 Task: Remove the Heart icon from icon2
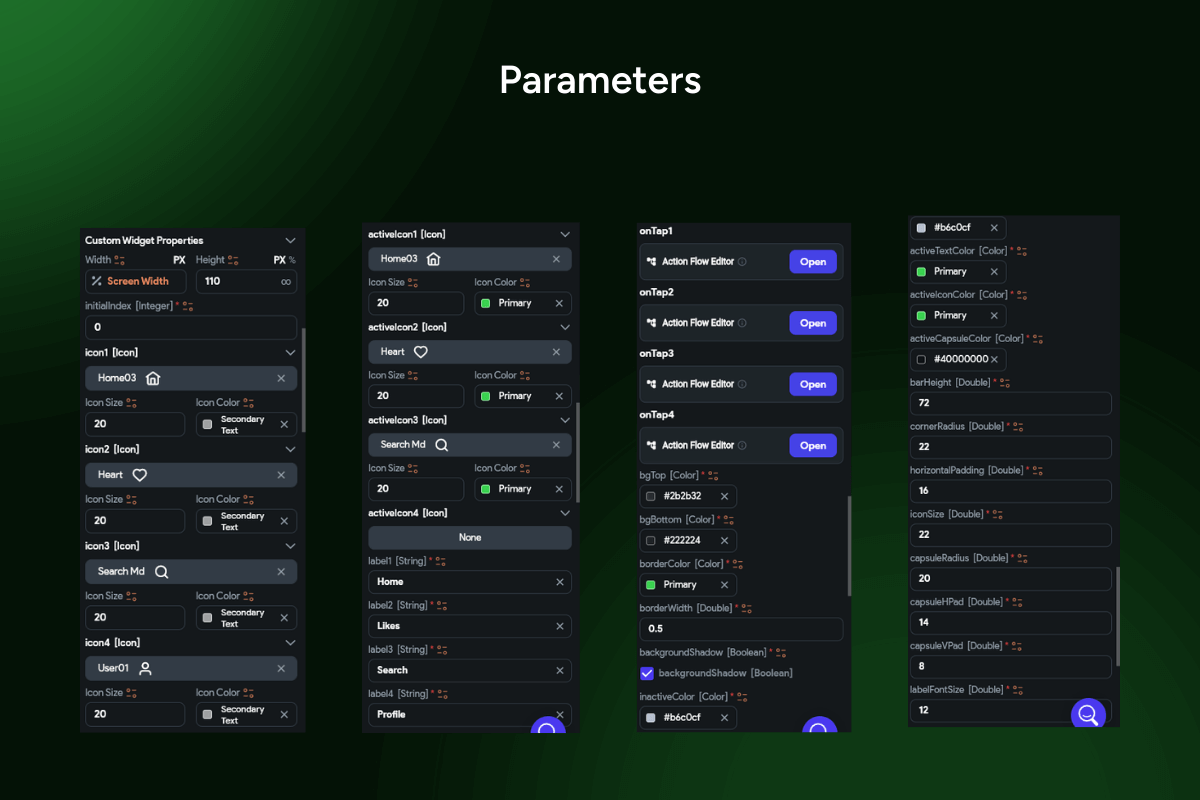pos(281,475)
